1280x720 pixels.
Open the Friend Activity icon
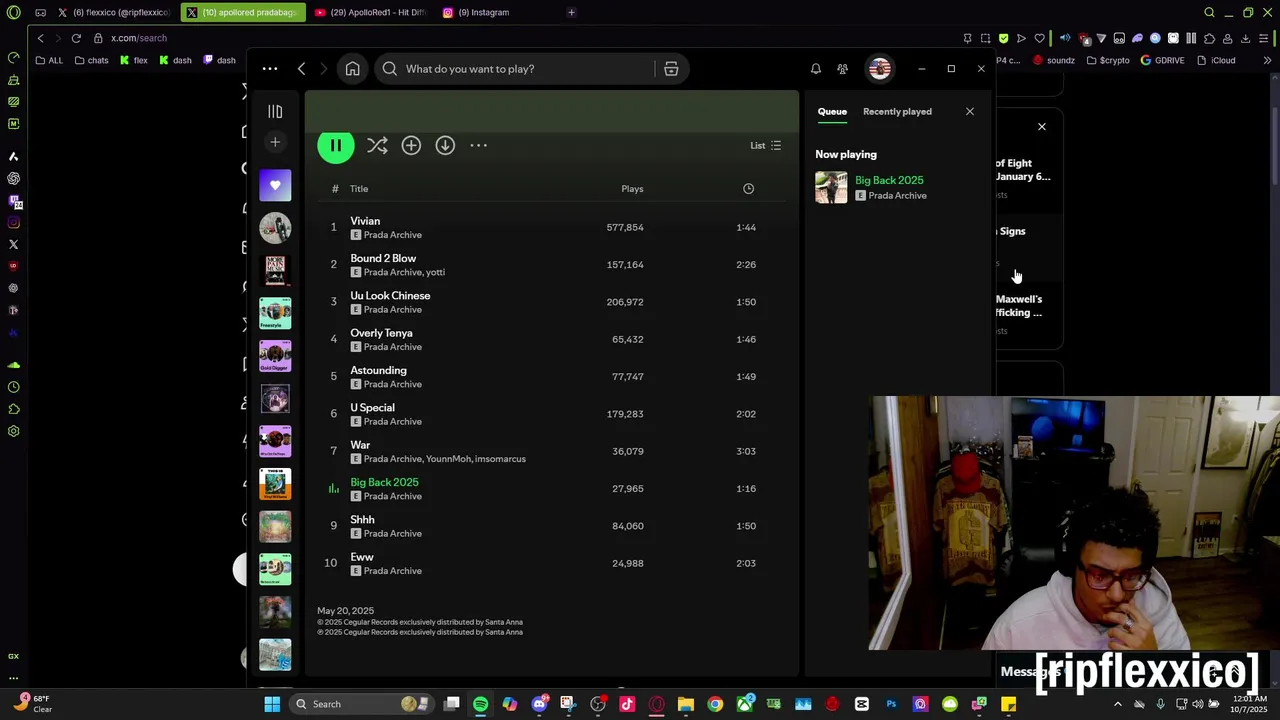tap(843, 69)
